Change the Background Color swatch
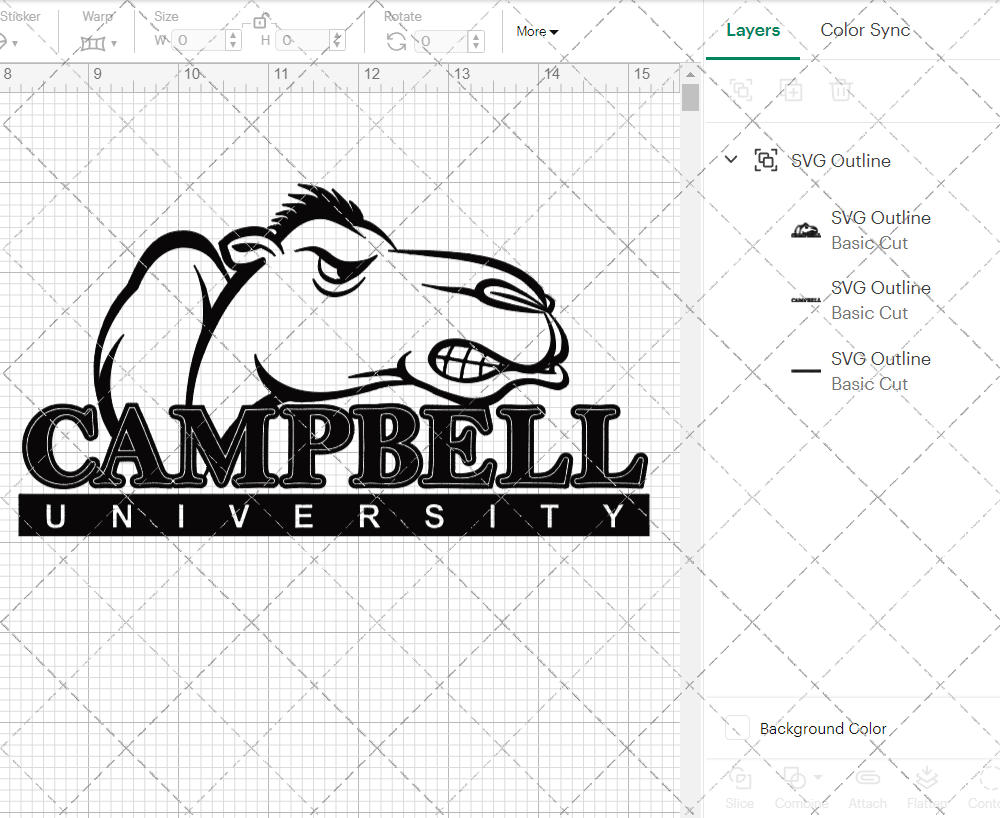The width and height of the screenshot is (1000, 818). tap(737, 728)
